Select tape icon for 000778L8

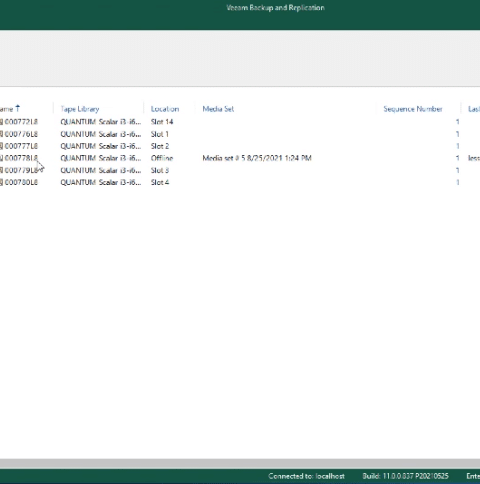tap(1, 158)
